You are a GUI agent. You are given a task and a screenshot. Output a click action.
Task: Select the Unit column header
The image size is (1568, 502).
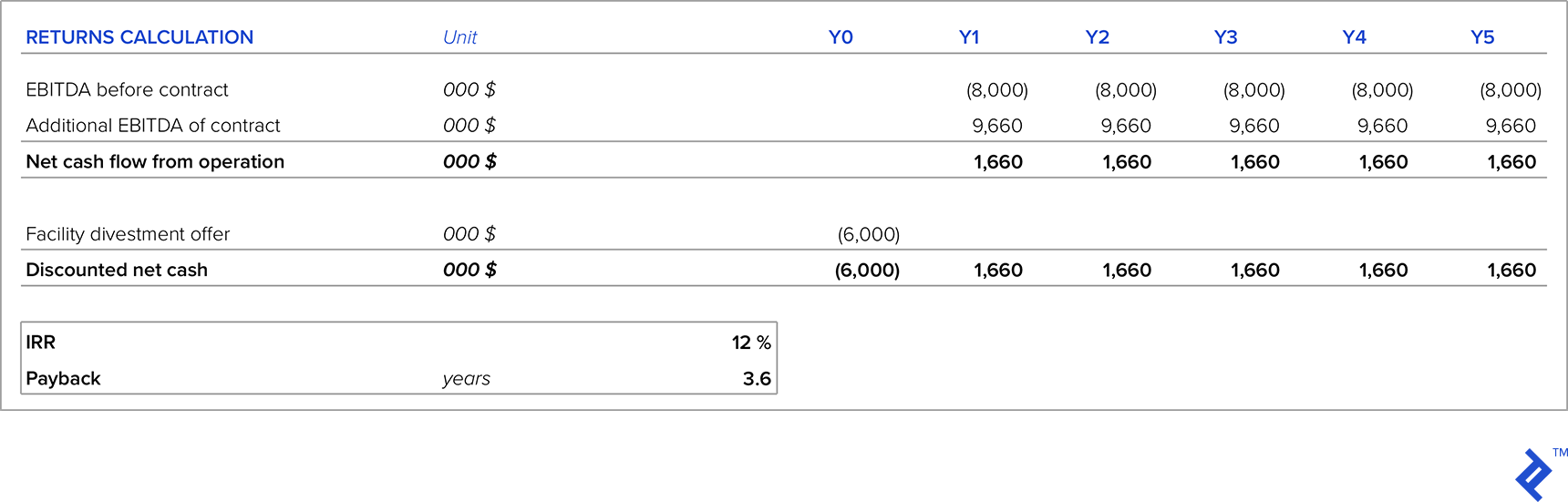click(459, 37)
